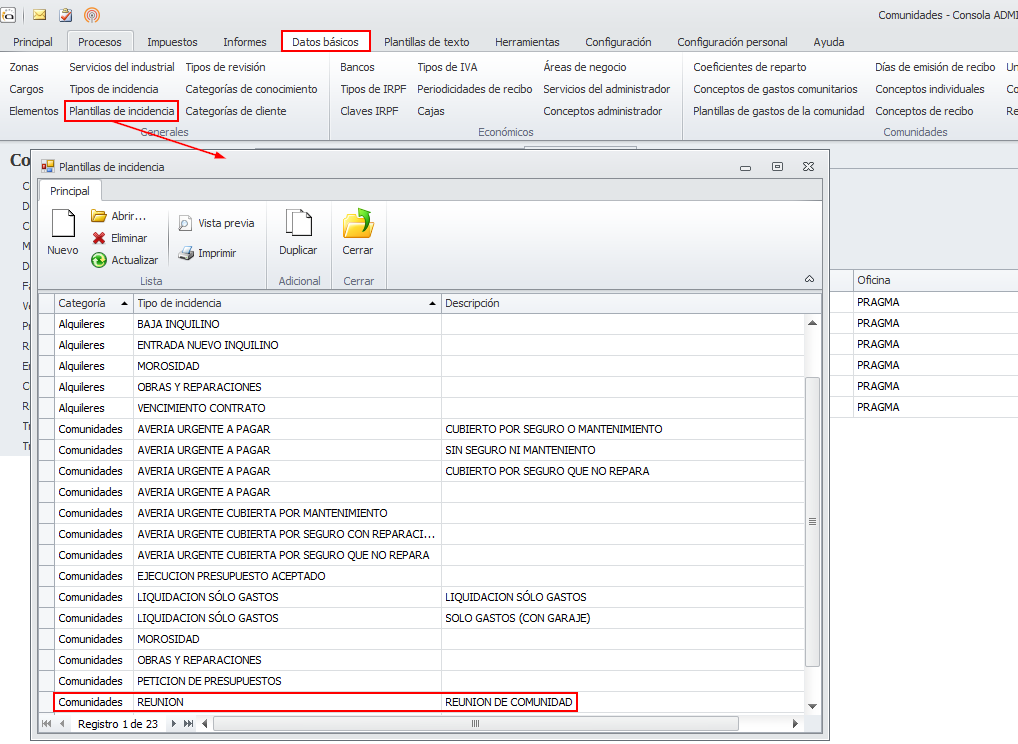
Task: Click the clipboard task icon in the quick access bar
Action: [x=66, y=14]
